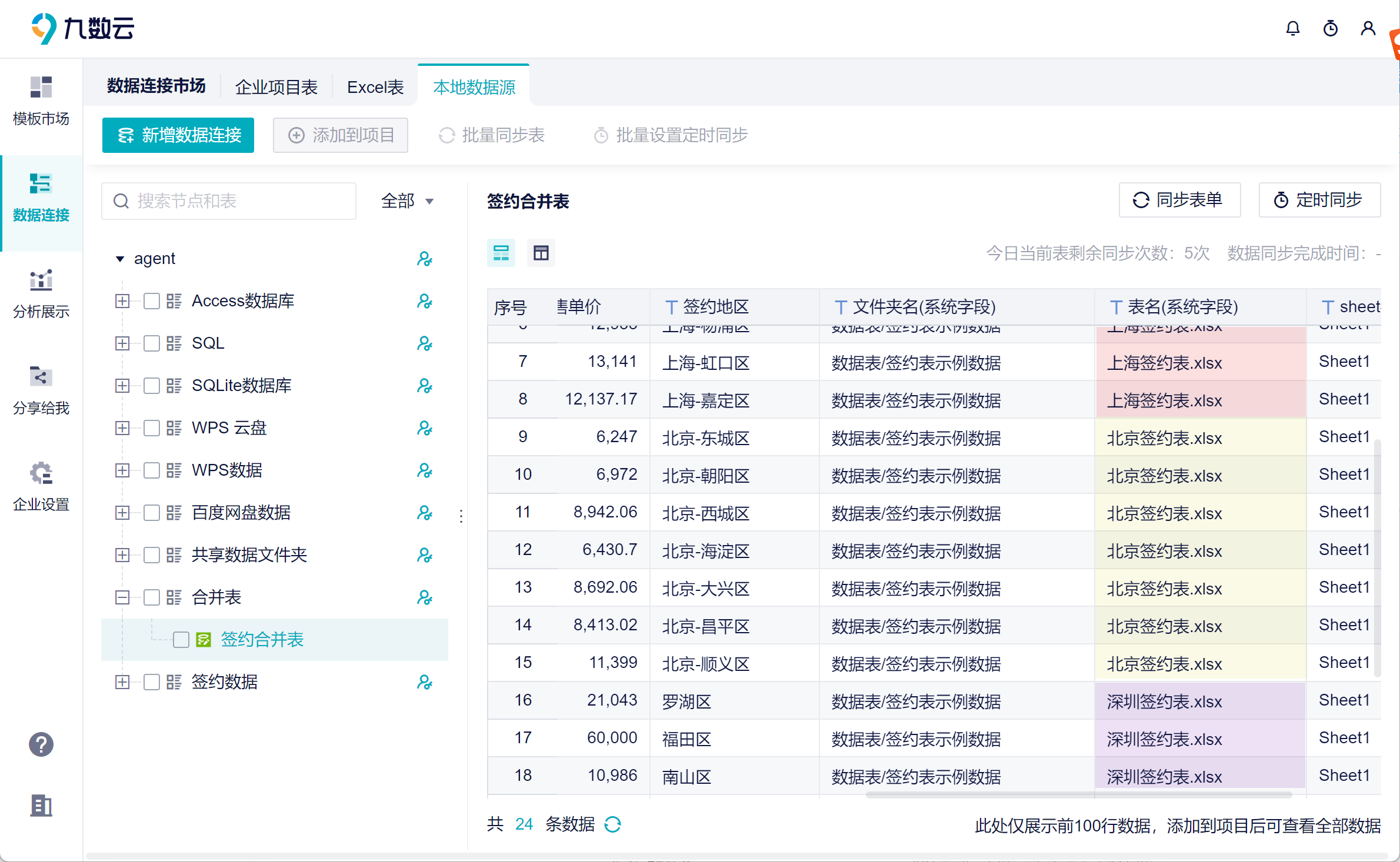
Task: Click the timer icon in header
Action: coord(1330,28)
